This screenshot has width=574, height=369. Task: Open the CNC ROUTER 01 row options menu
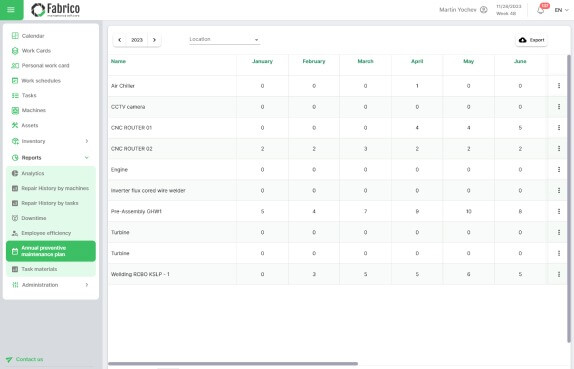[x=559, y=127]
